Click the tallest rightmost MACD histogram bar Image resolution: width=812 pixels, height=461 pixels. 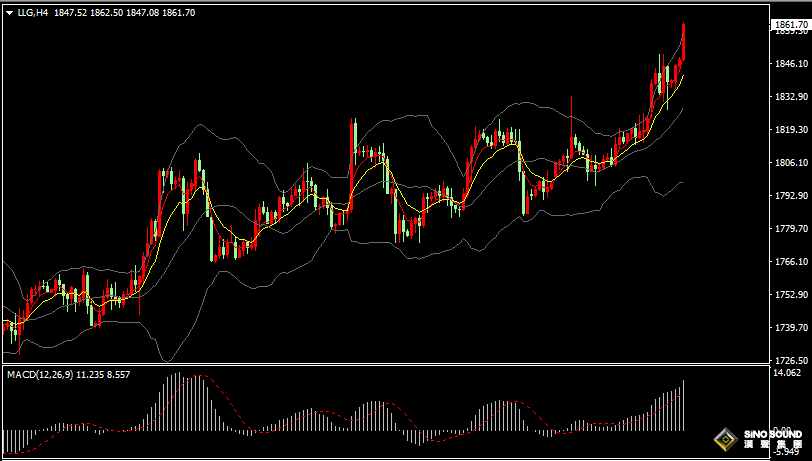point(684,405)
